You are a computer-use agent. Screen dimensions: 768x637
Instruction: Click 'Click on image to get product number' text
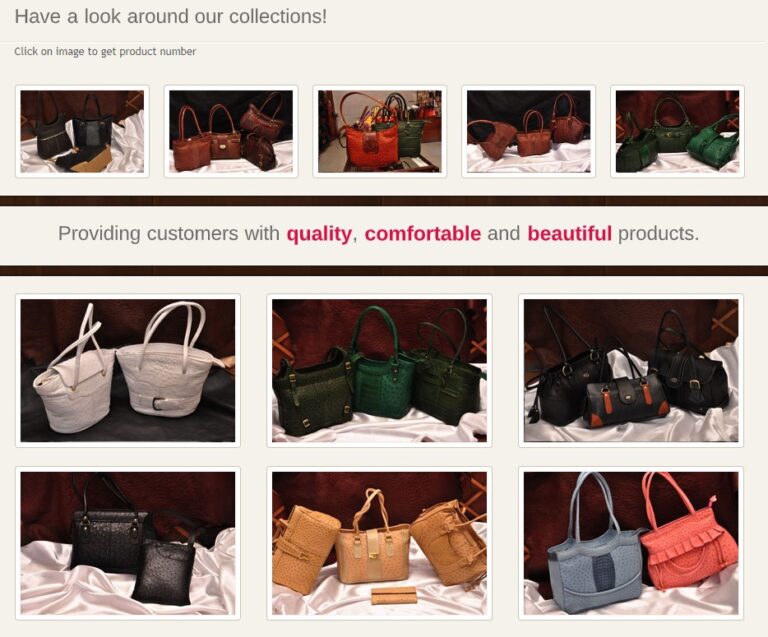[105, 51]
